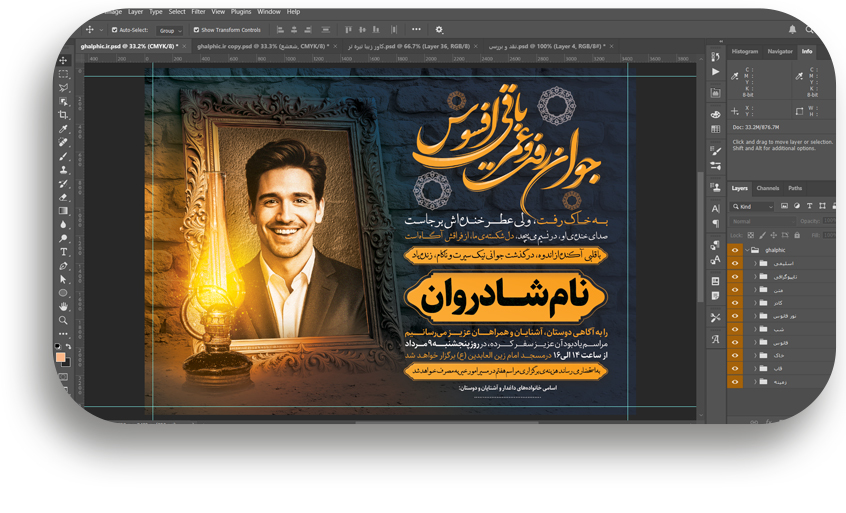Toggle the Auto-Select checkbox
This screenshot has height=513, width=846.
click(x=115, y=30)
